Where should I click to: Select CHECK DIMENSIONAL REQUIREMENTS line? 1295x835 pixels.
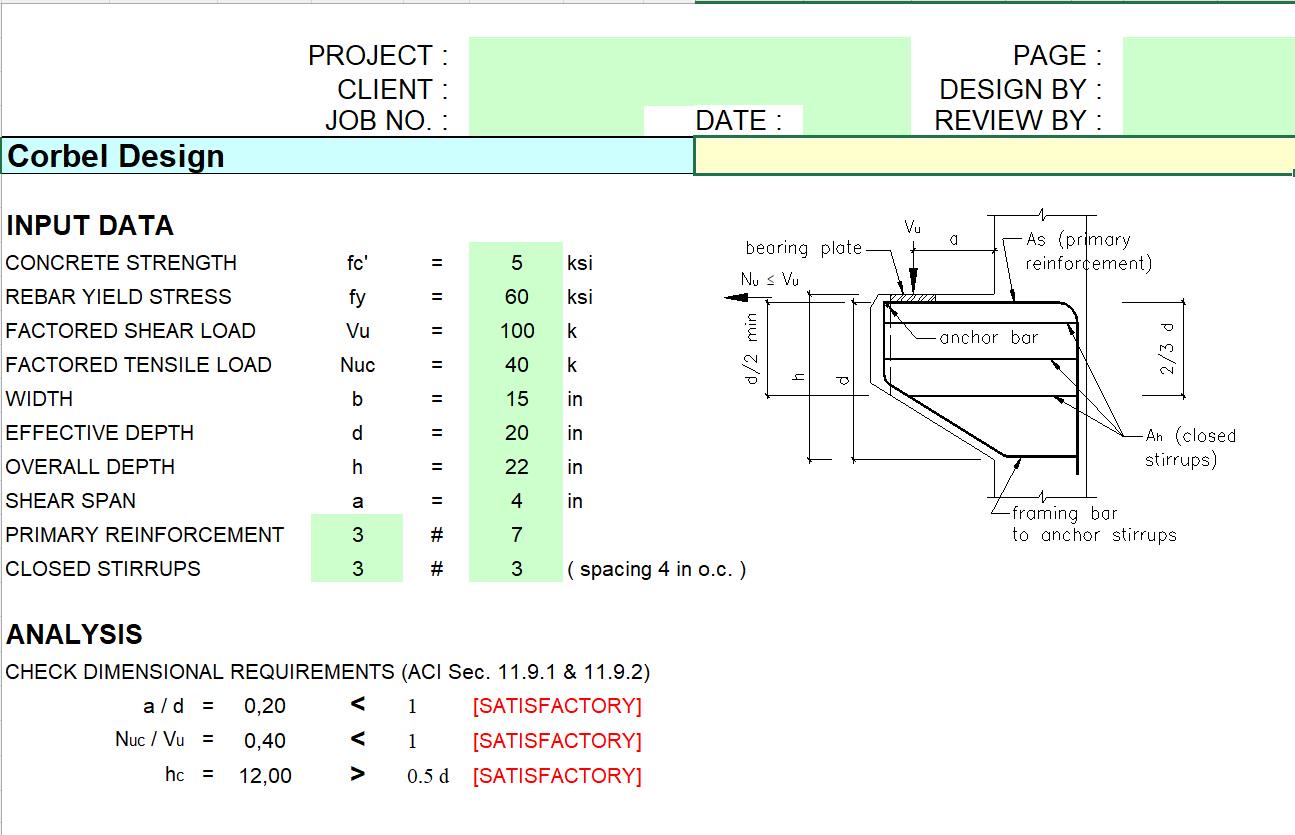click(x=328, y=672)
